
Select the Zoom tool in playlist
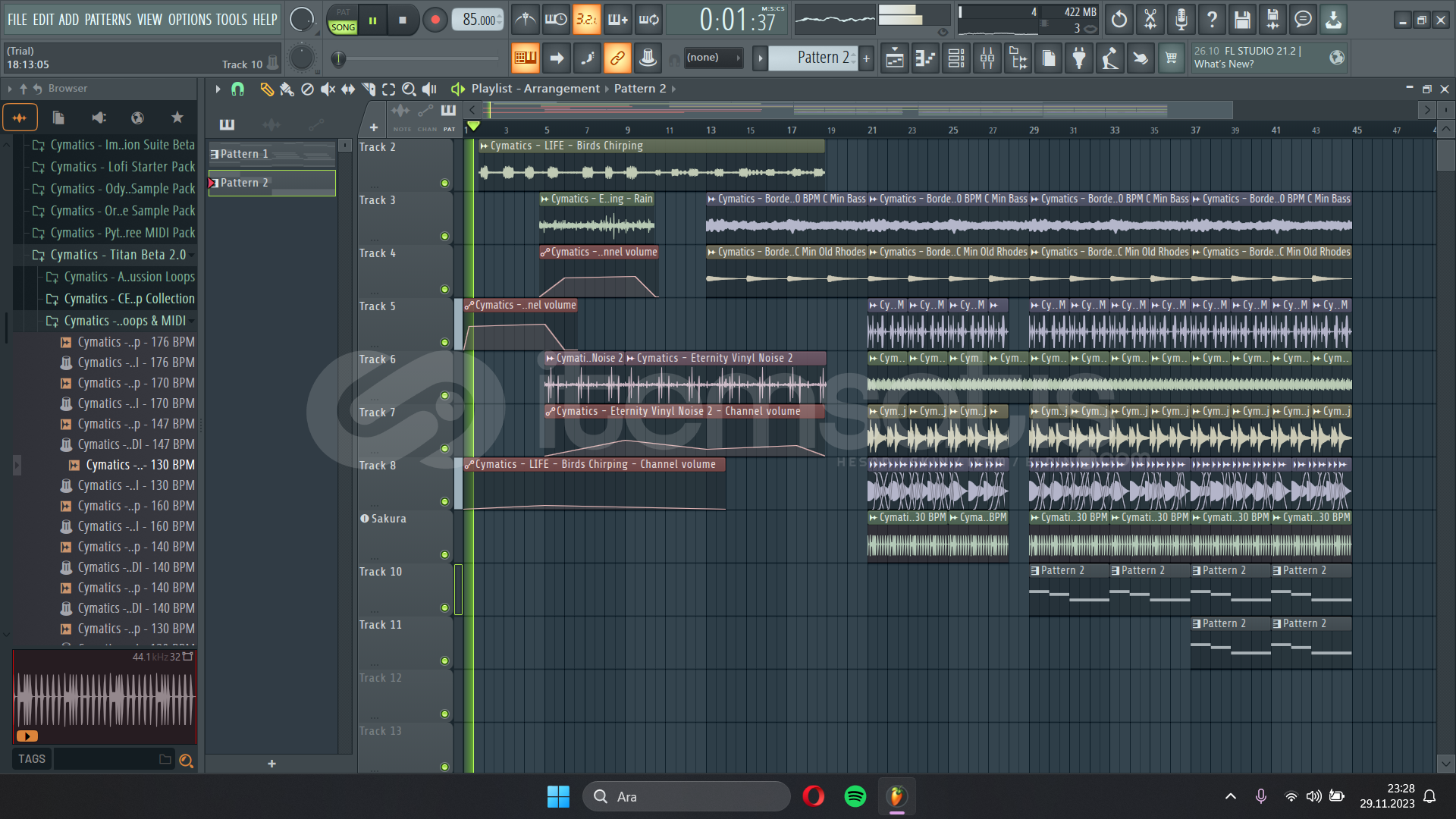pyautogui.click(x=409, y=89)
